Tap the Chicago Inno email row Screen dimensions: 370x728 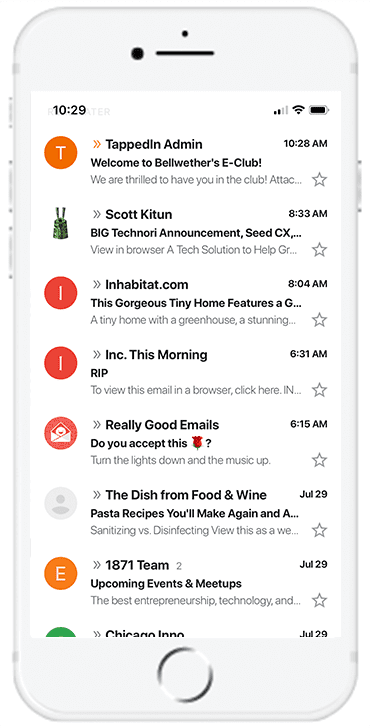point(186,631)
